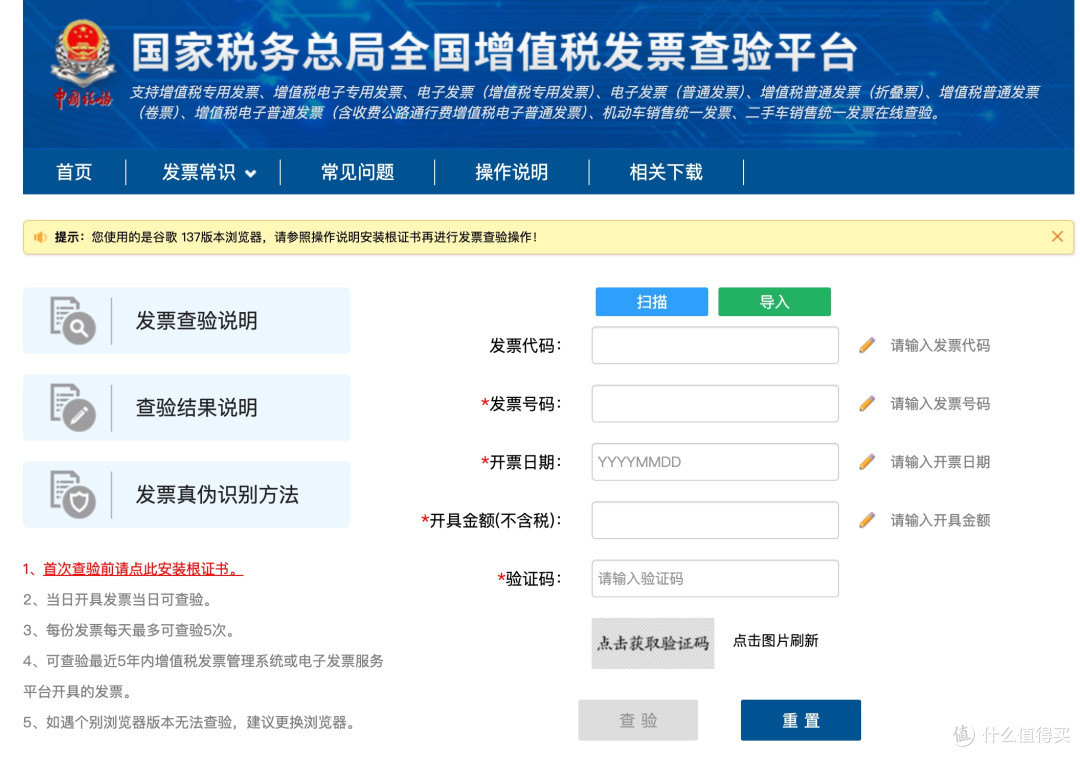Focus the 验证码 input field
Image resolution: width=1080 pixels, height=757 pixels.
pos(715,579)
